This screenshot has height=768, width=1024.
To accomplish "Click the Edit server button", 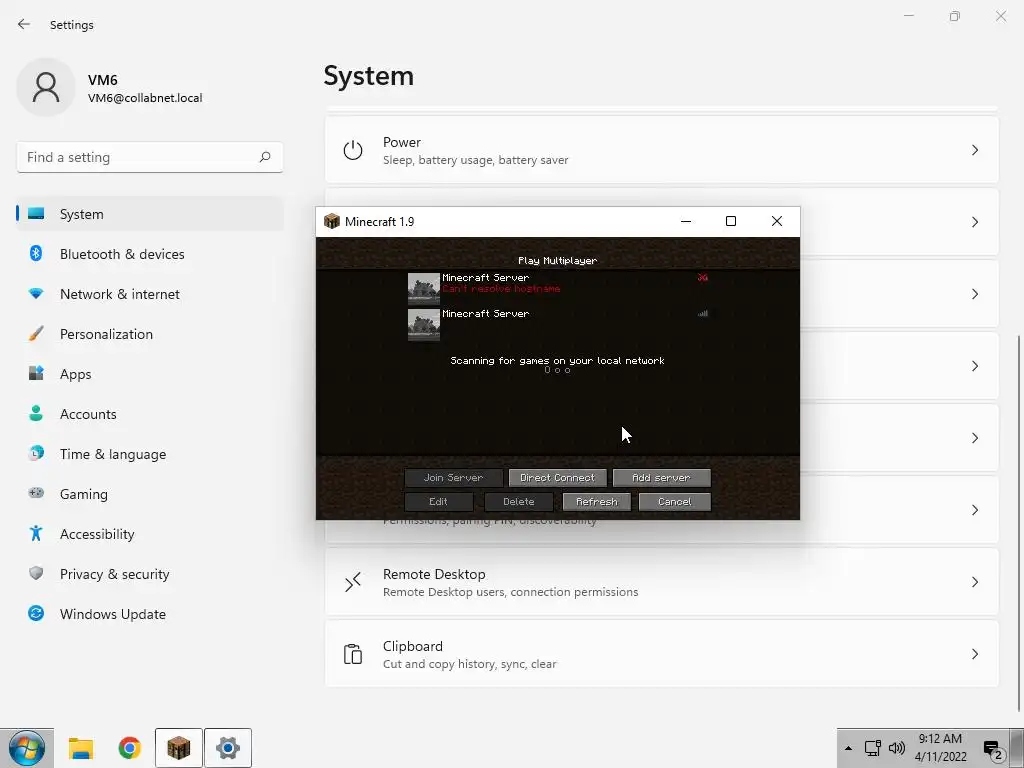I will 438,502.
